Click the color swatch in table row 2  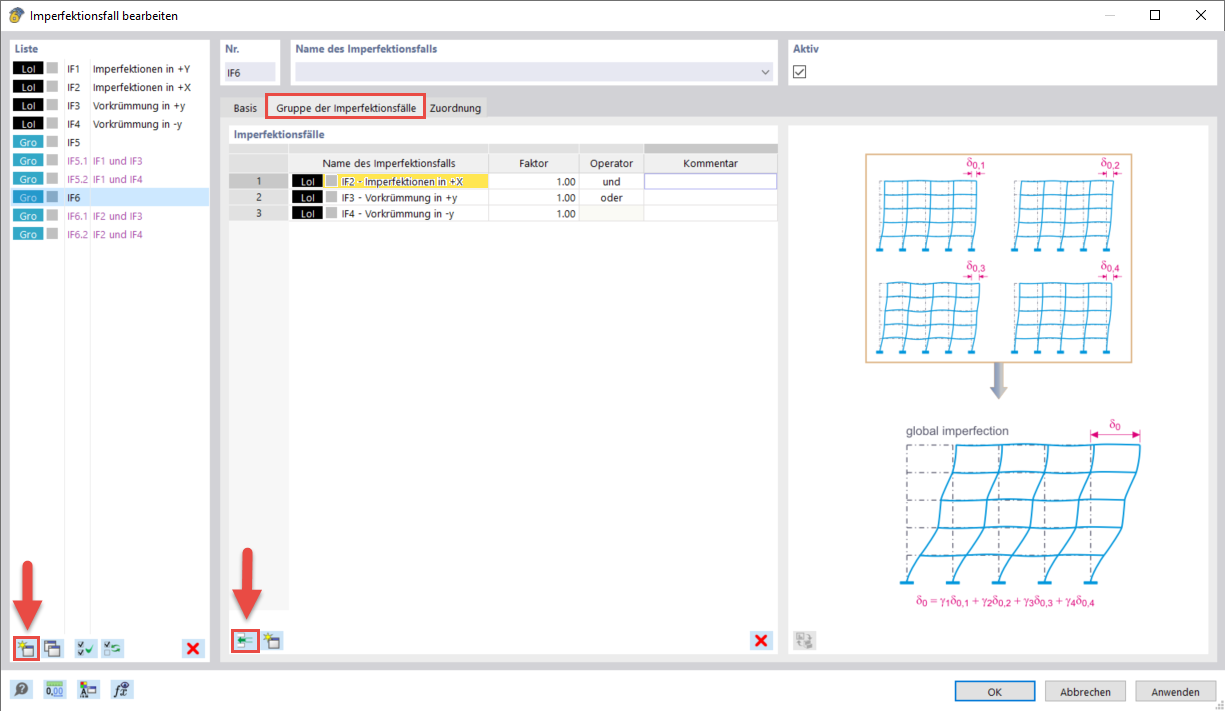point(332,198)
